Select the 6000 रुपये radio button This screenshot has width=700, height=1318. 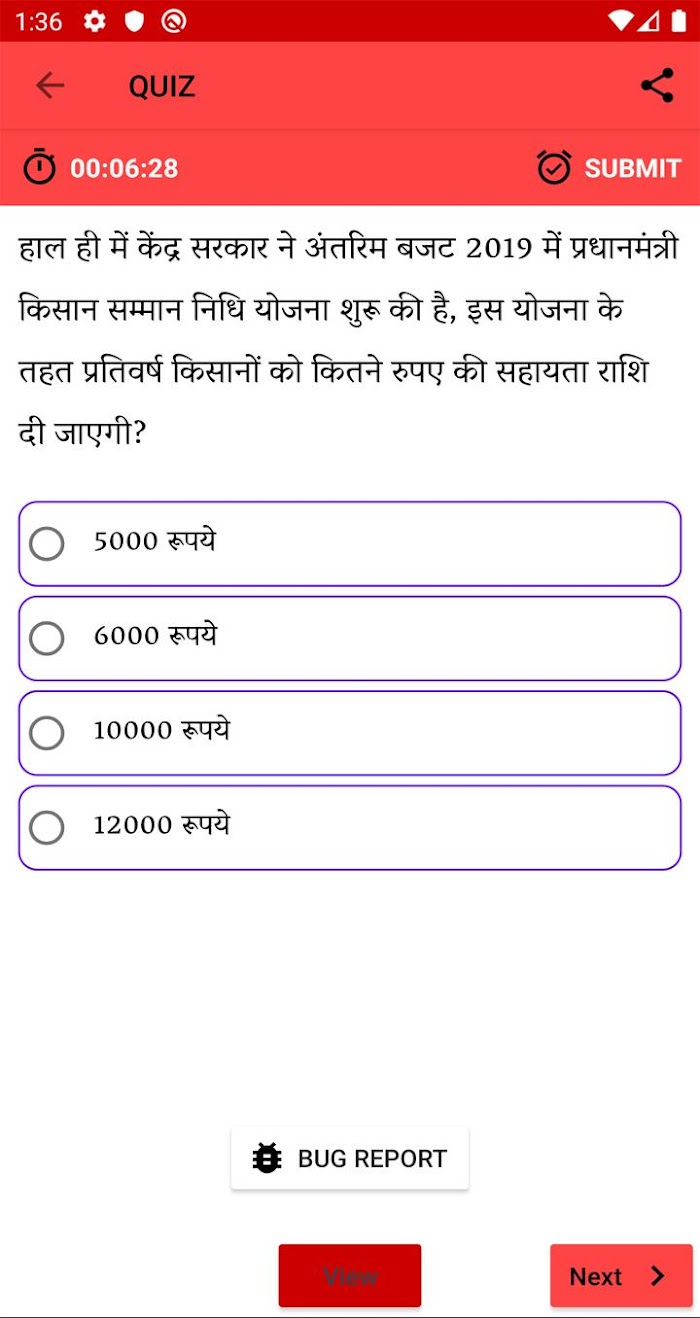coord(47,638)
